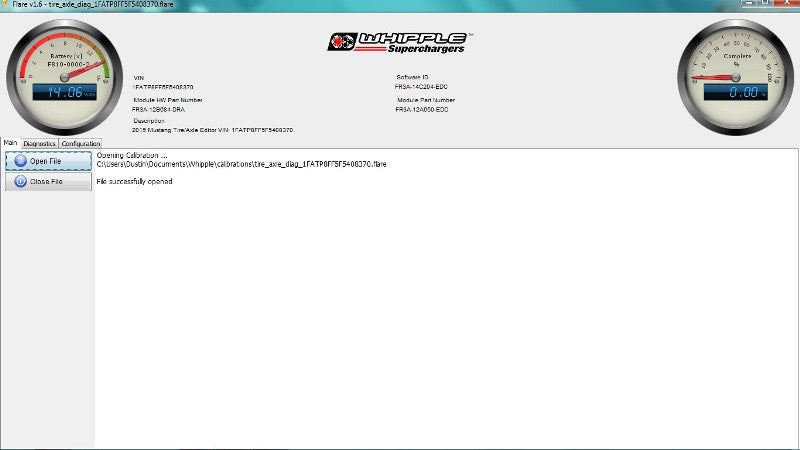The height and width of the screenshot is (450, 800).
Task: Click the Module HW Part Number value
Action: click(158, 109)
